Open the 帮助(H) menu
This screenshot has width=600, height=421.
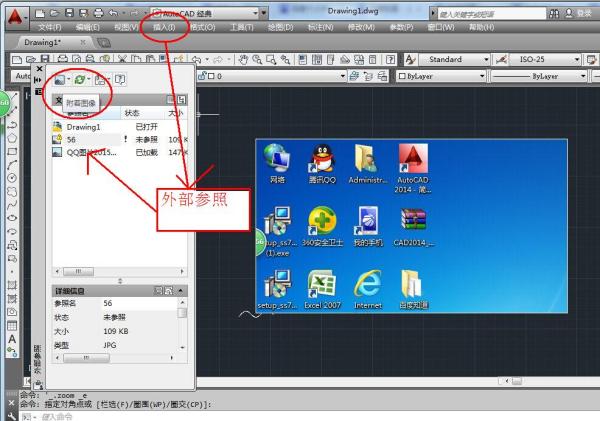click(482, 27)
